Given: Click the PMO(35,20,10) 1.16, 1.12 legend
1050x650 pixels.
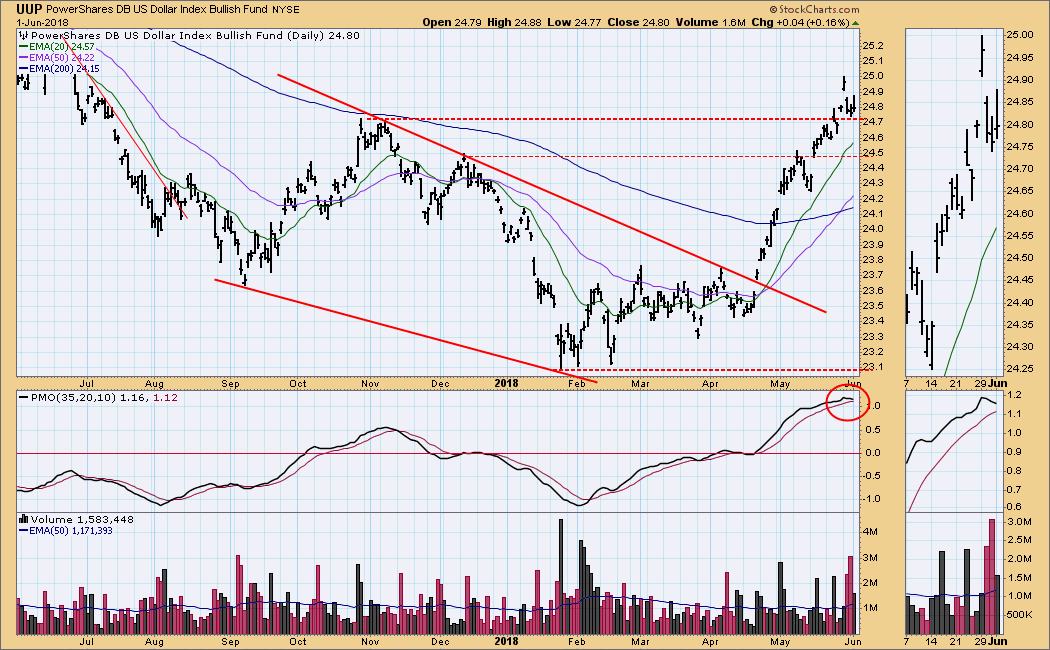Looking at the screenshot, I should click(x=104, y=398).
